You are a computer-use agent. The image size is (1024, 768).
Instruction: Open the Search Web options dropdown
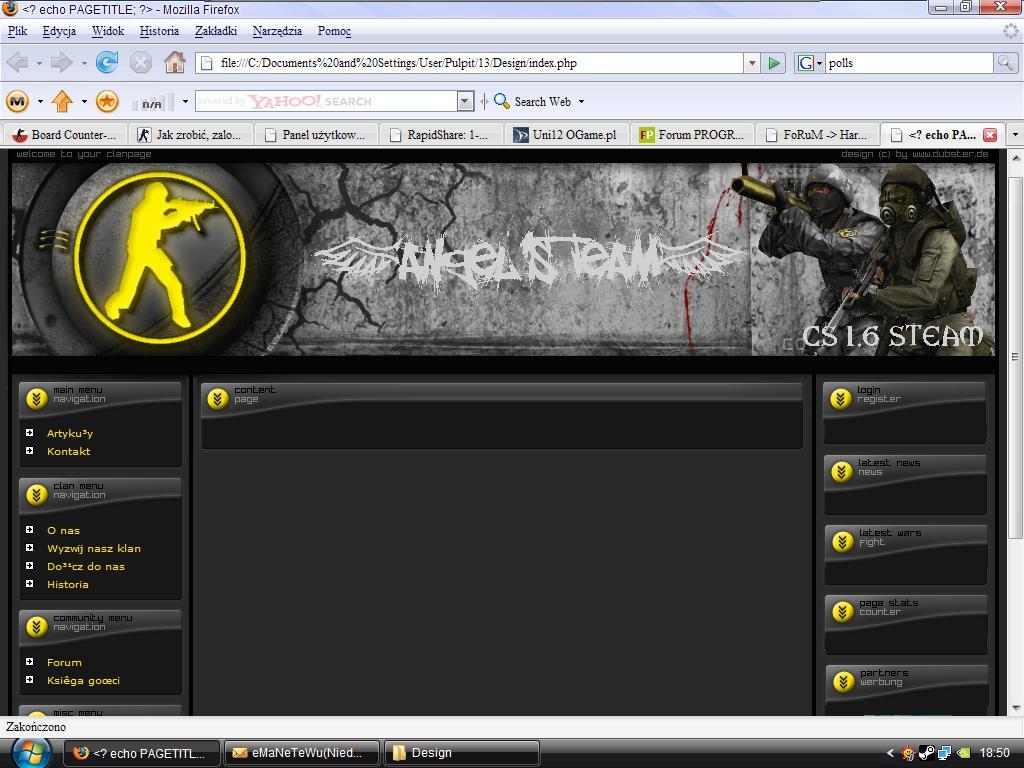tap(581, 102)
